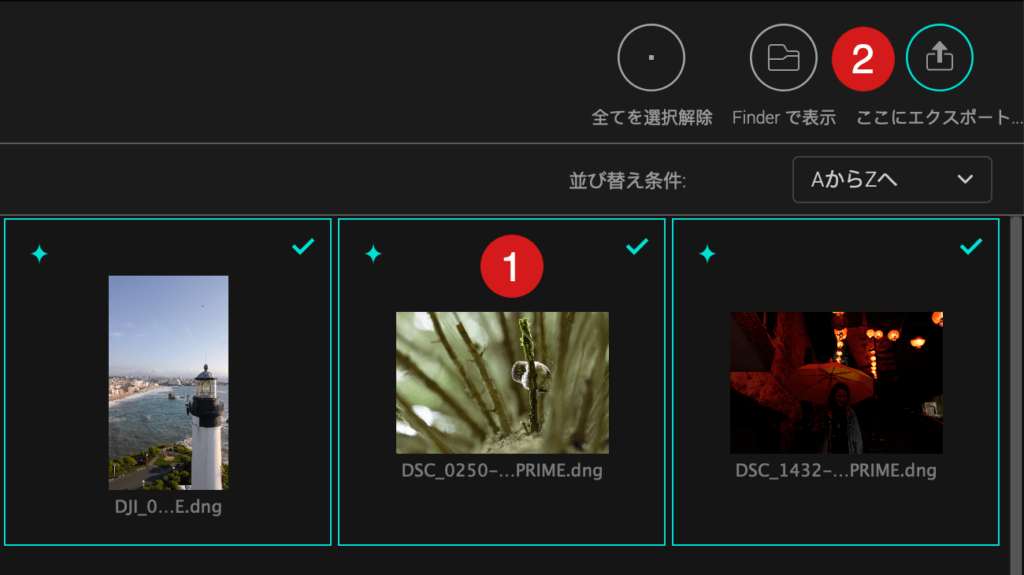
Task: Click the deselect all circle icon
Action: tap(651, 58)
